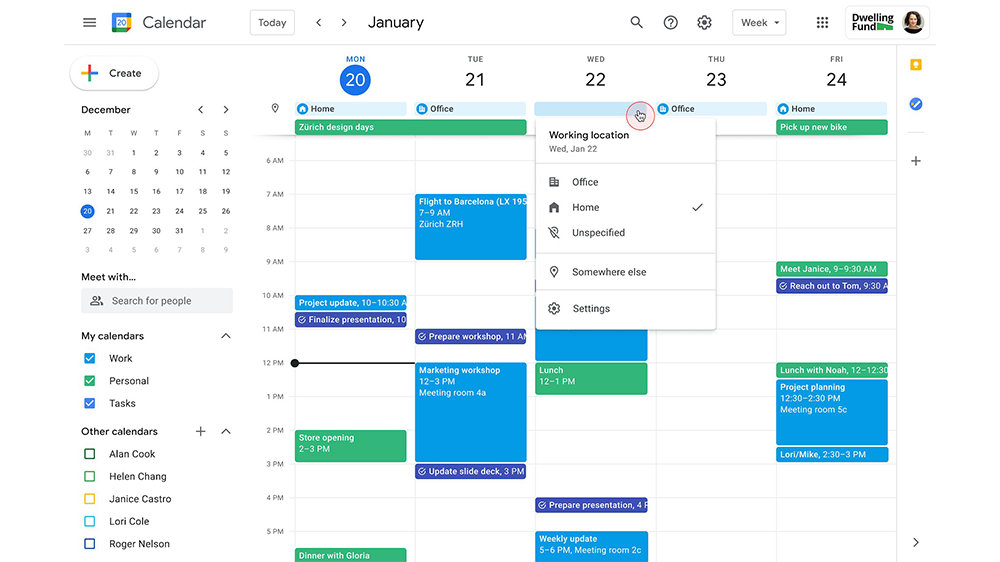Open the Help question mark icon
Image resolution: width=1000 pixels, height=562 pixels.
671,22
